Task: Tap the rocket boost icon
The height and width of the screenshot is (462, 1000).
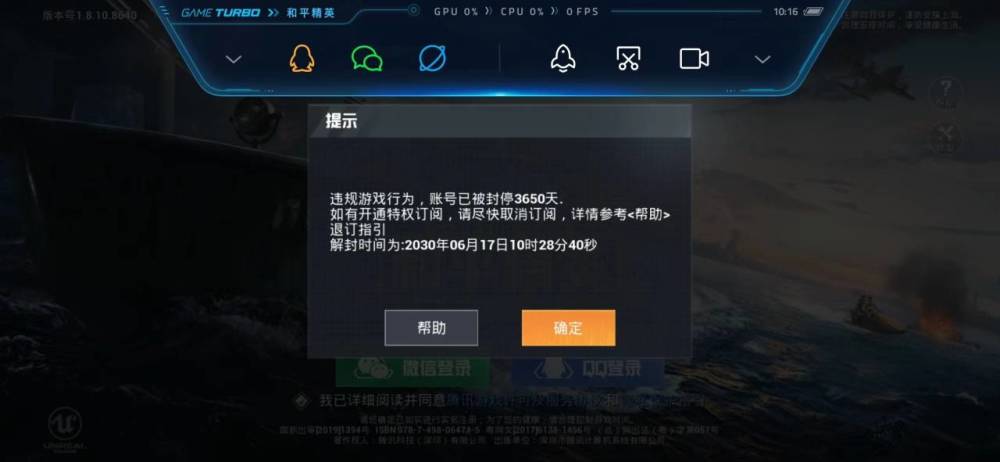Action: (563, 59)
